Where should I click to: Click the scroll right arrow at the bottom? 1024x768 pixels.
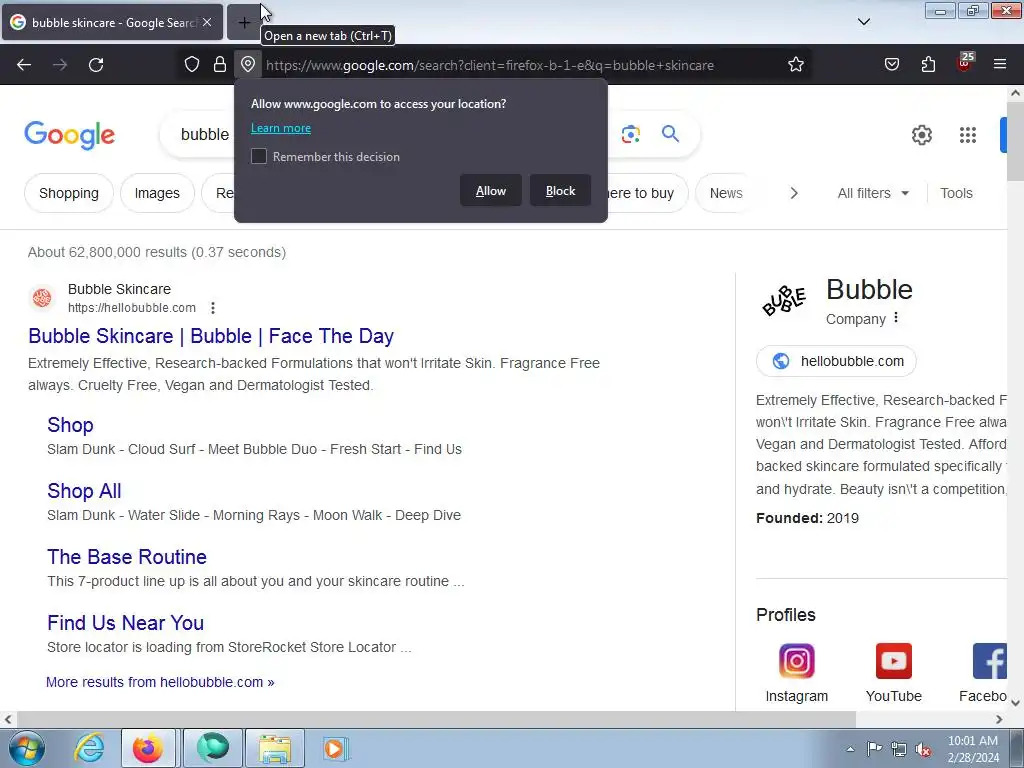click(999, 719)
